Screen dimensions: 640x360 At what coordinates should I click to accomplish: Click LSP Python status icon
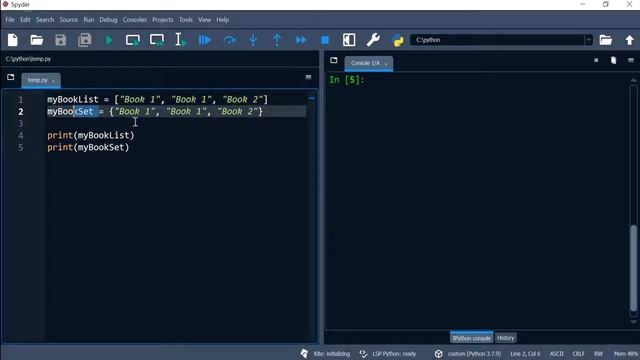[363, 353]
